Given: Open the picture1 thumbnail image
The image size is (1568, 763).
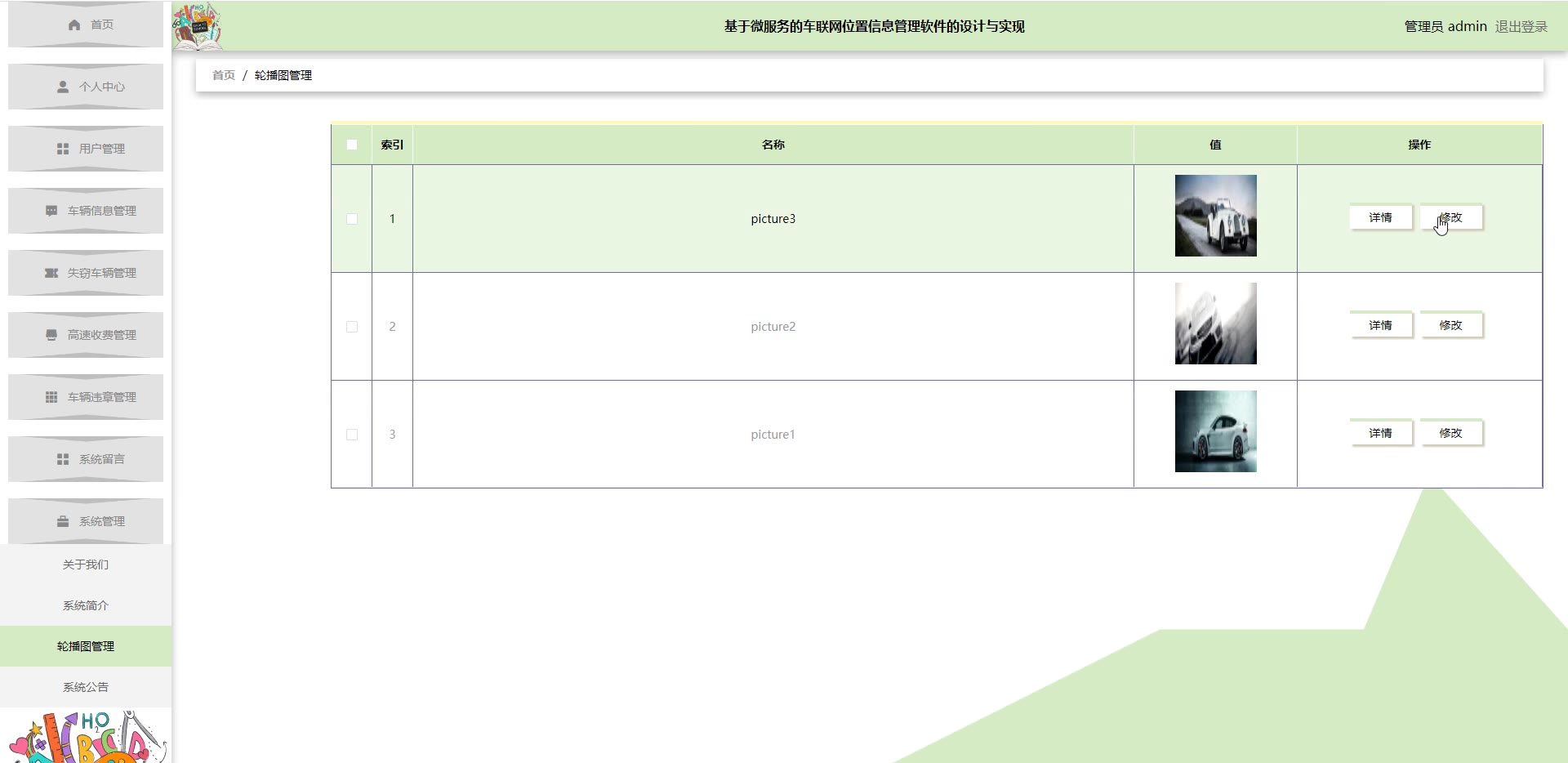Looking at the screenshot, I should (1216, 431).
